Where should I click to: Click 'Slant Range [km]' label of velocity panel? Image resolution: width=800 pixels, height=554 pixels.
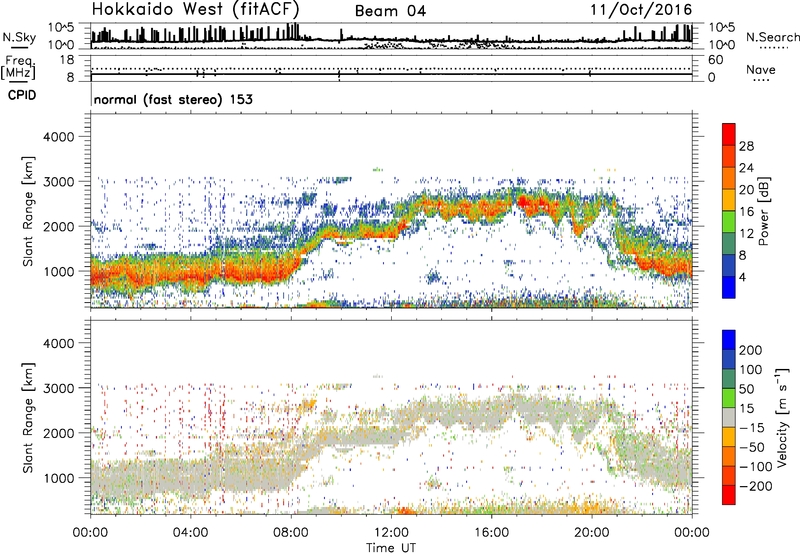(x=28, y=418)
